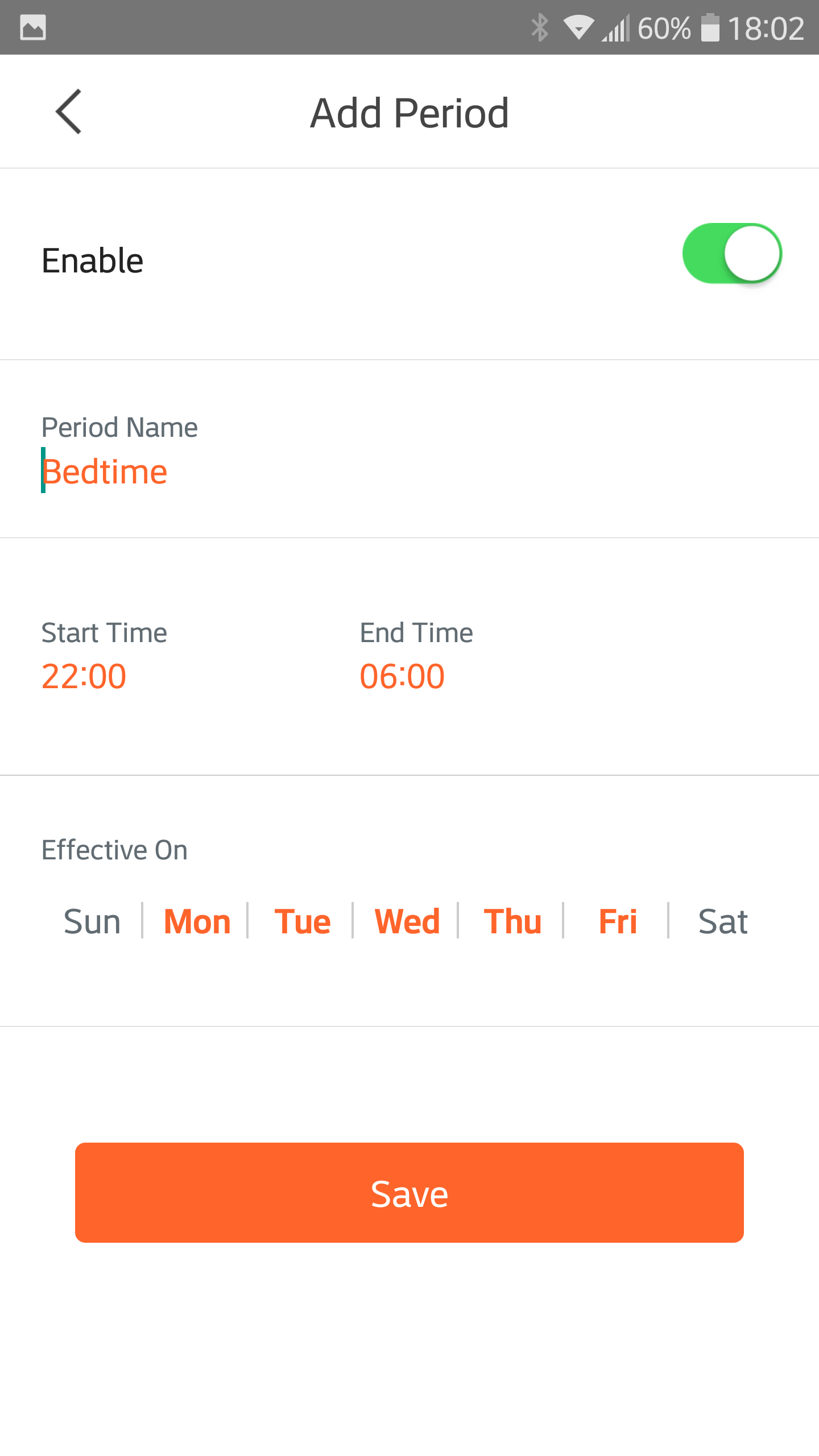The image size is (819, 1456).
Task: Tap the cellular signal strength icon
Action: click(x=616, y=28)
